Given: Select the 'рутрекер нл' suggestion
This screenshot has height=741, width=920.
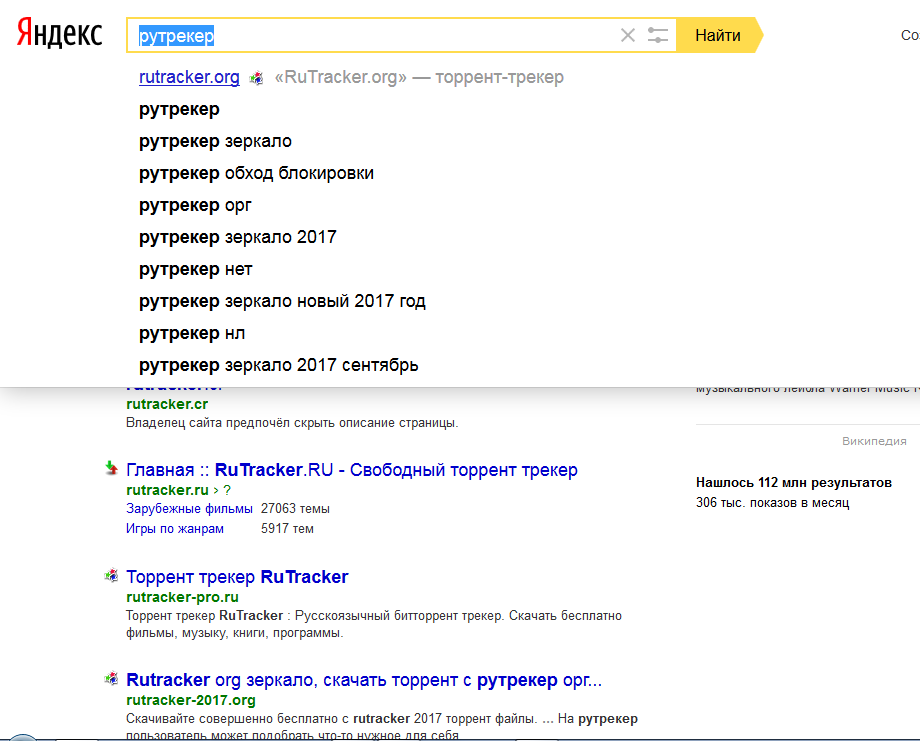Looking at the screenshot, I should click(192, 333).
